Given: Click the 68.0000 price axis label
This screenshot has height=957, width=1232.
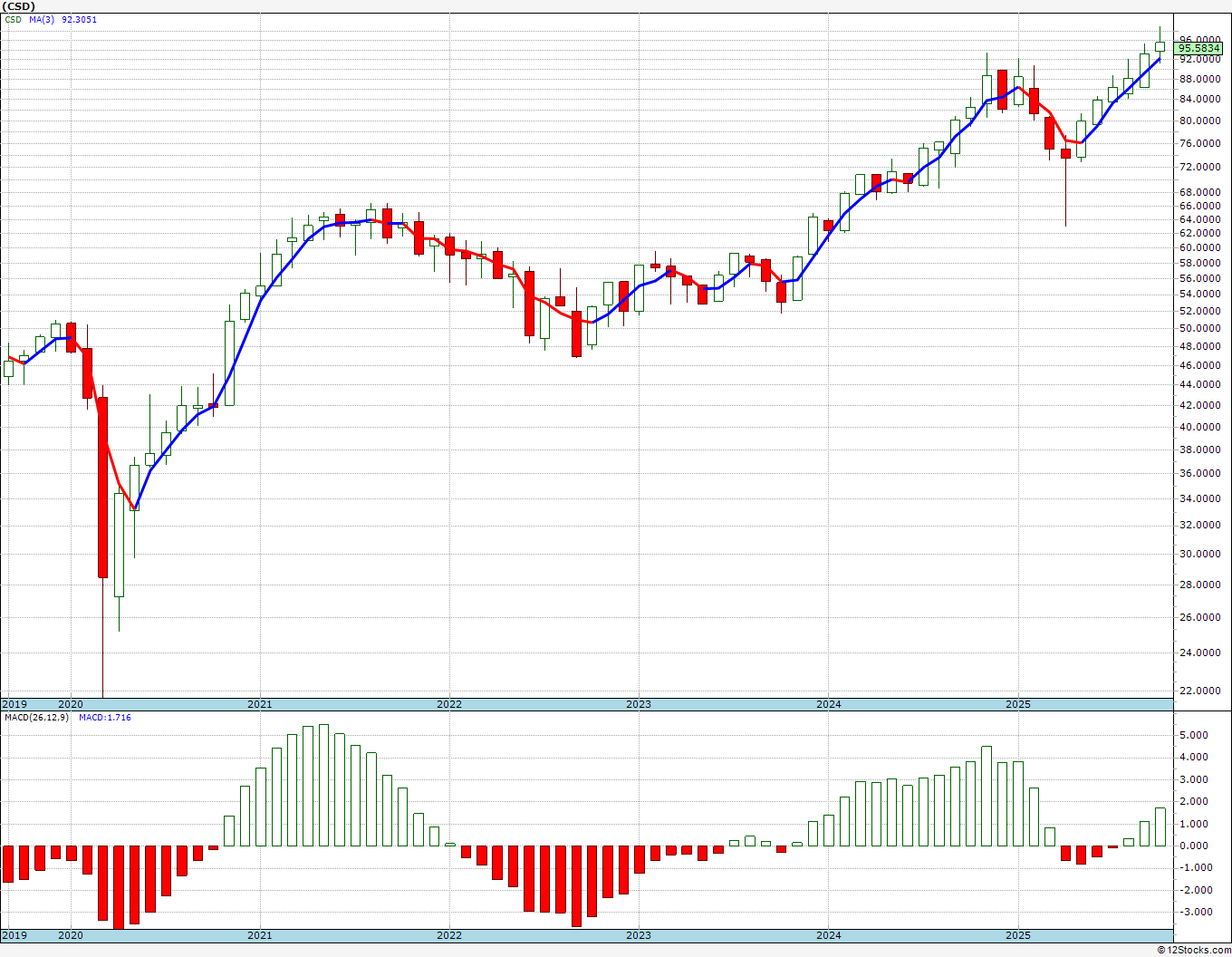Looking at the screenshot, I should coord(1201,192).
